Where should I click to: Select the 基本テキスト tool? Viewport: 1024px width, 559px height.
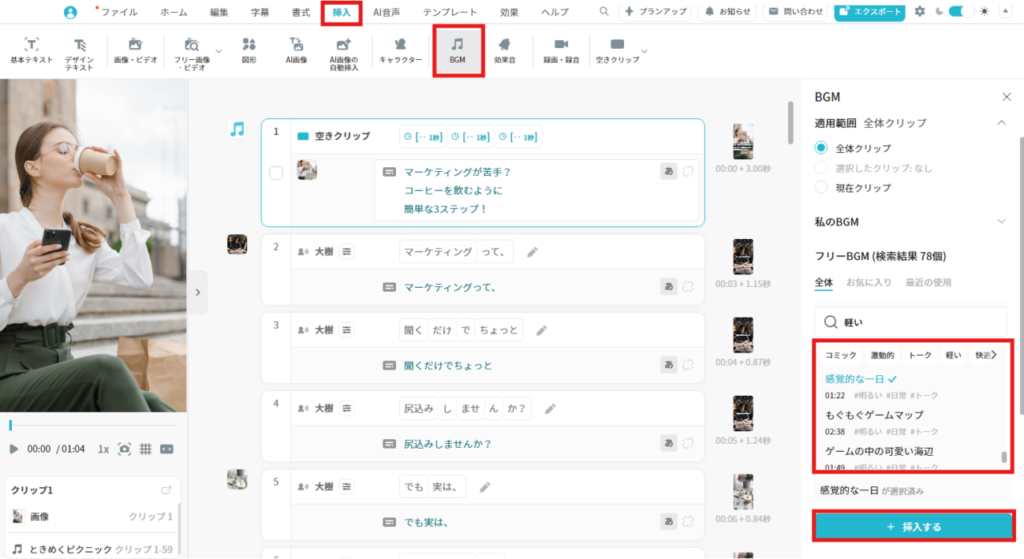coord(31,51)
